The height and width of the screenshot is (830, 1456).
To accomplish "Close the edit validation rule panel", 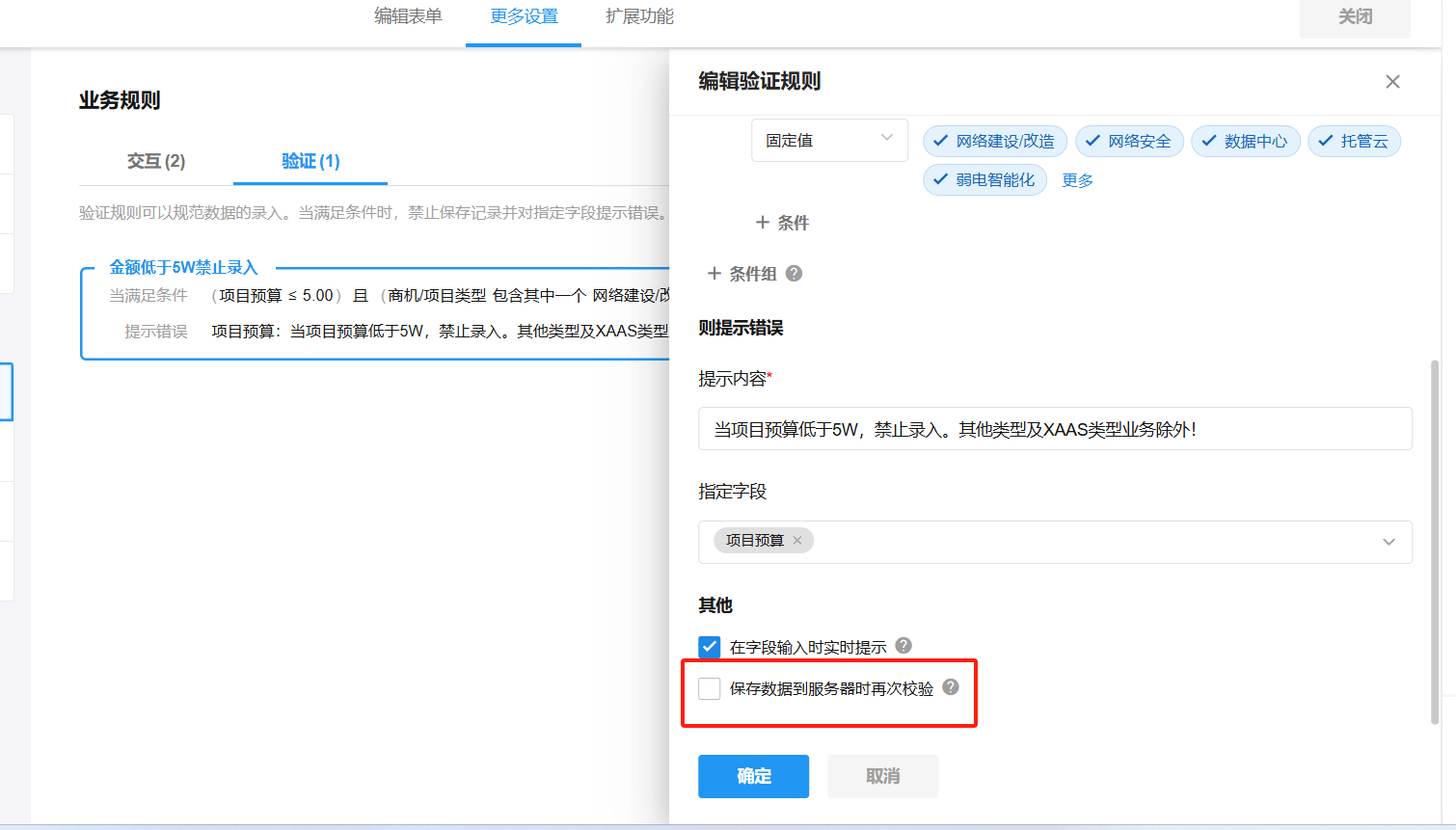I will click(1392, 82).
